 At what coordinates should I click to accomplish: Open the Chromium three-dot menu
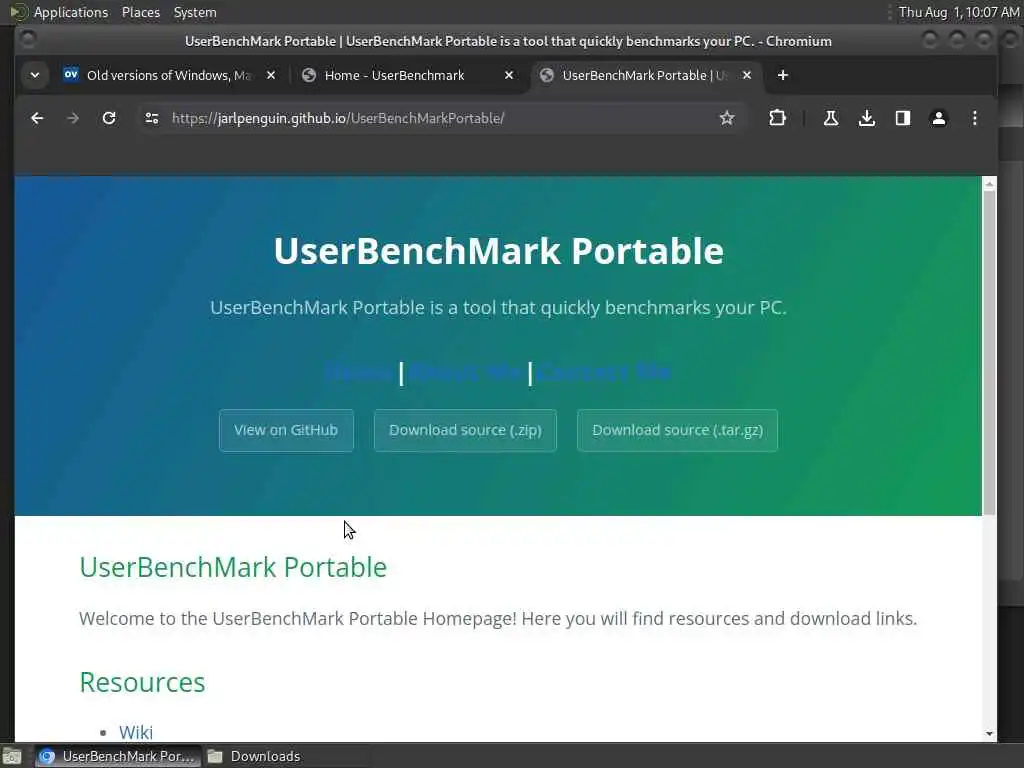pos(974,118)
